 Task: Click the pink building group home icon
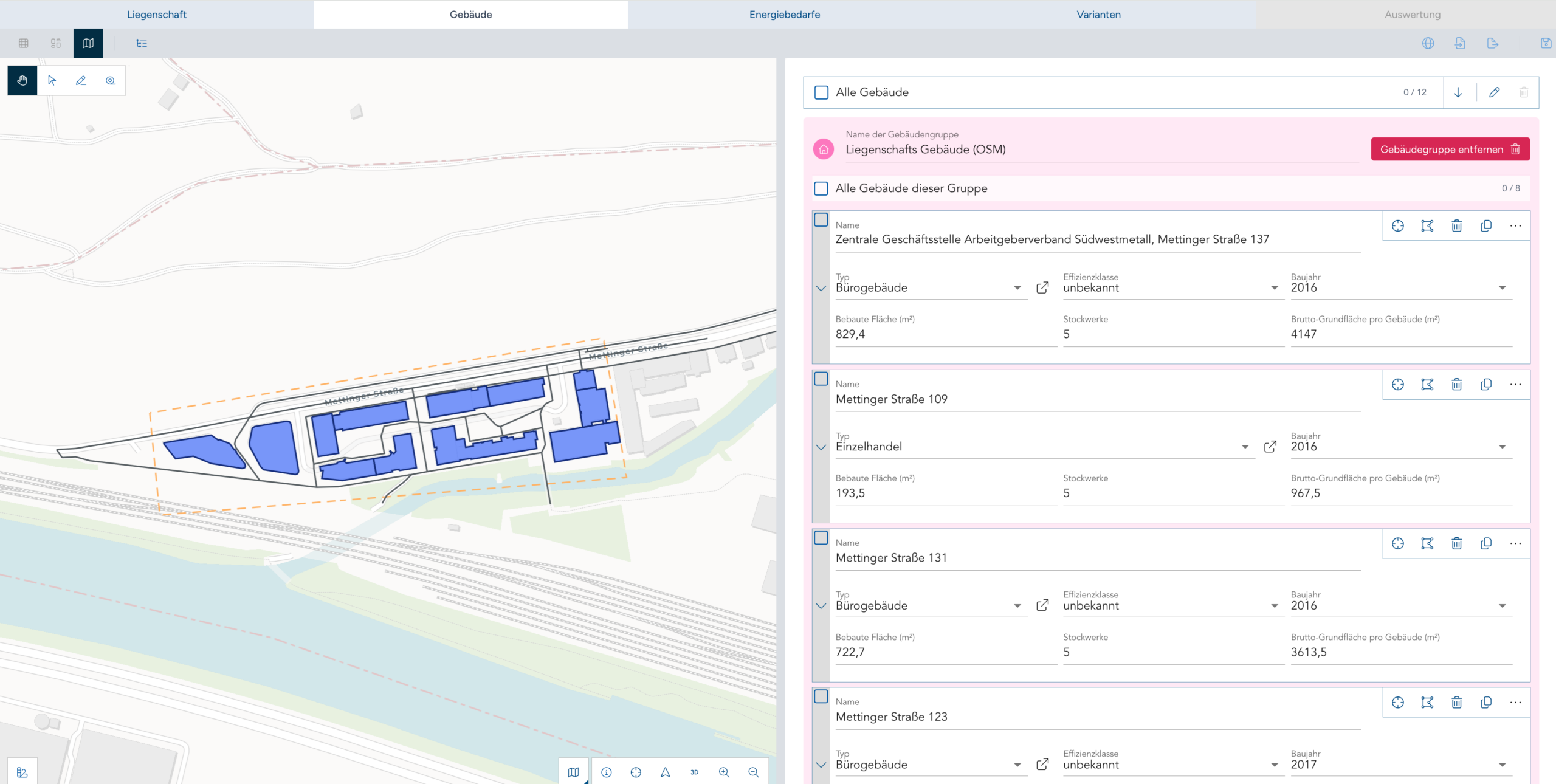point(824,150)
